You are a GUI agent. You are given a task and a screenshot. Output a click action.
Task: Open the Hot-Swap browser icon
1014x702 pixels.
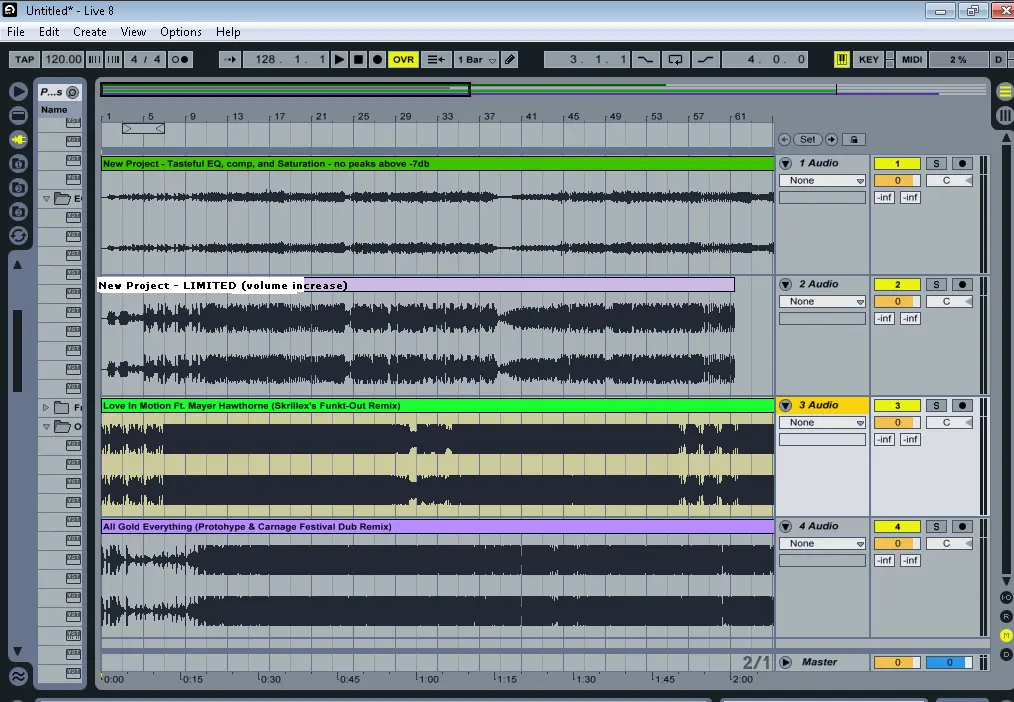(18, 235)
